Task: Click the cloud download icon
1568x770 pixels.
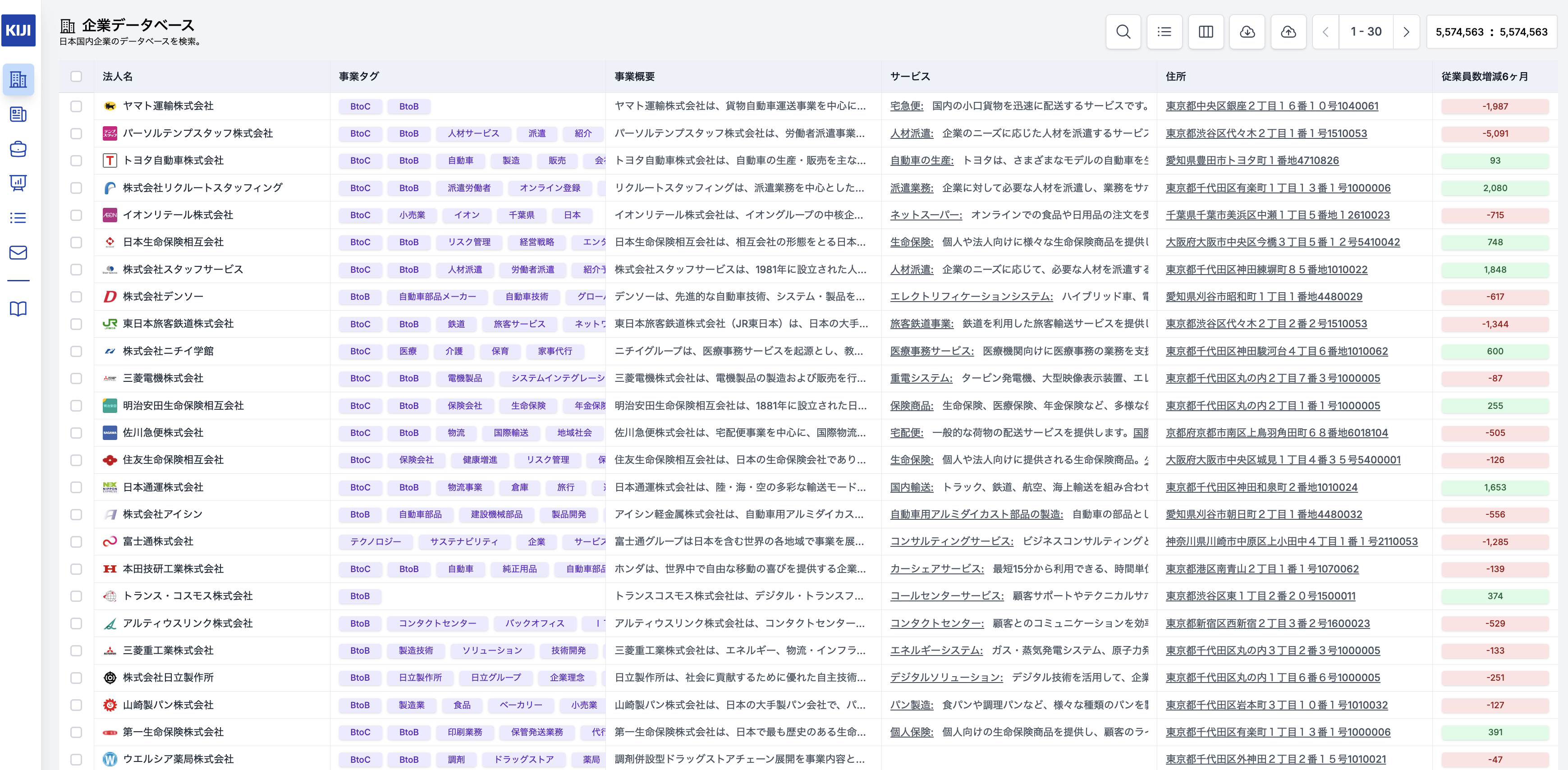Action: point(1247,32)
